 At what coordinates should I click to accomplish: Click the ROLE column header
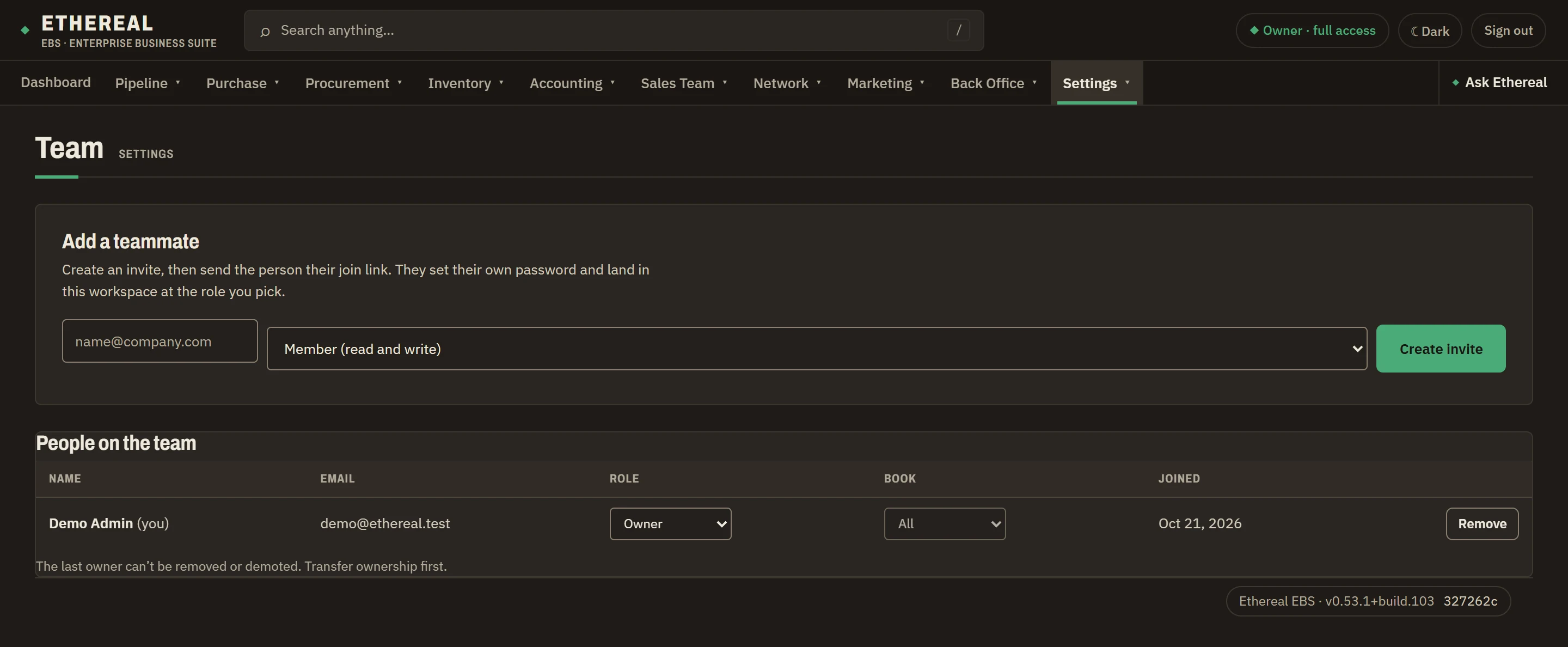tap(624, 478)
